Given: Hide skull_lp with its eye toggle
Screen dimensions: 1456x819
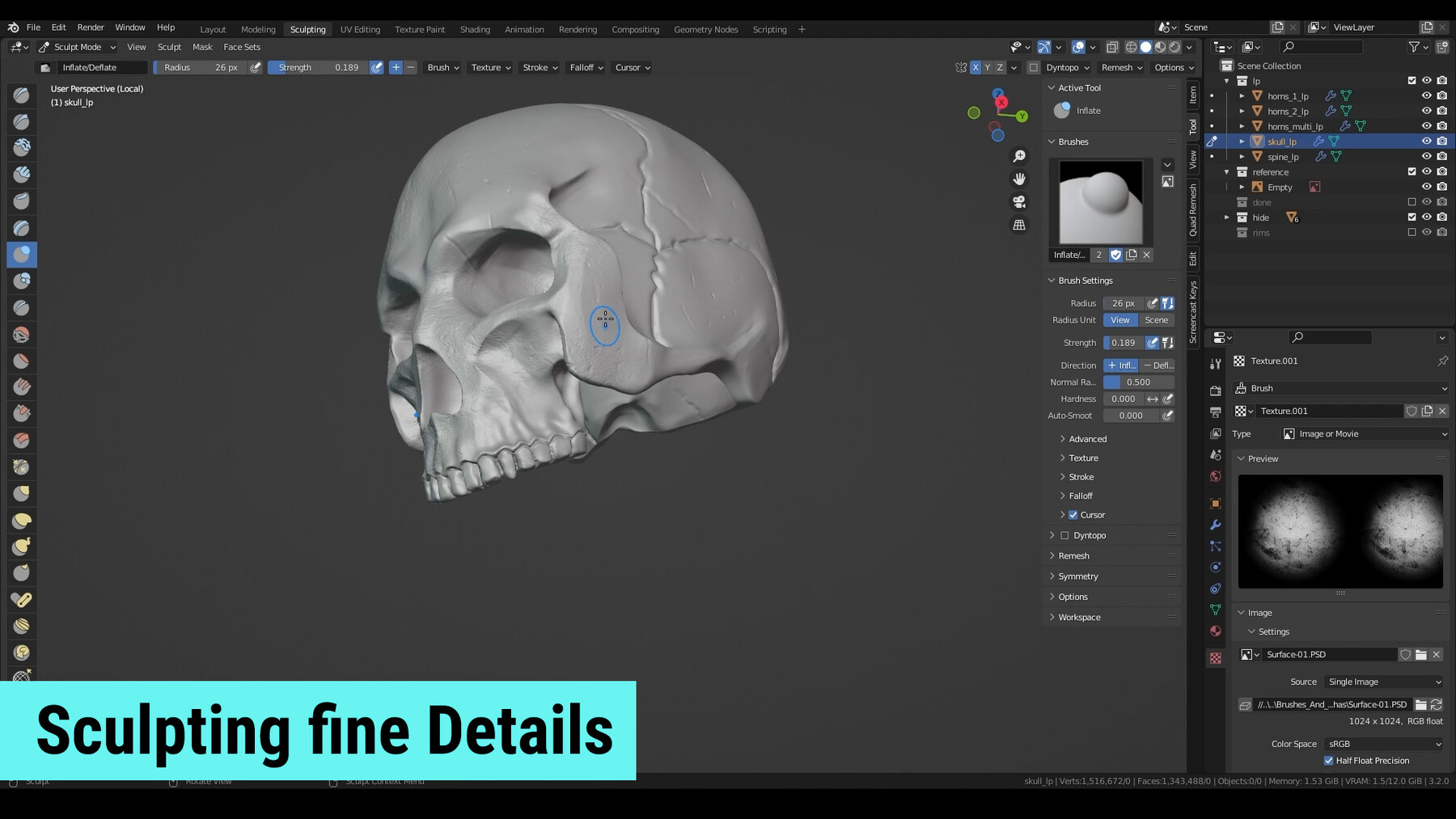Looking at the screenshot, I should click(x=1427, y=141).
